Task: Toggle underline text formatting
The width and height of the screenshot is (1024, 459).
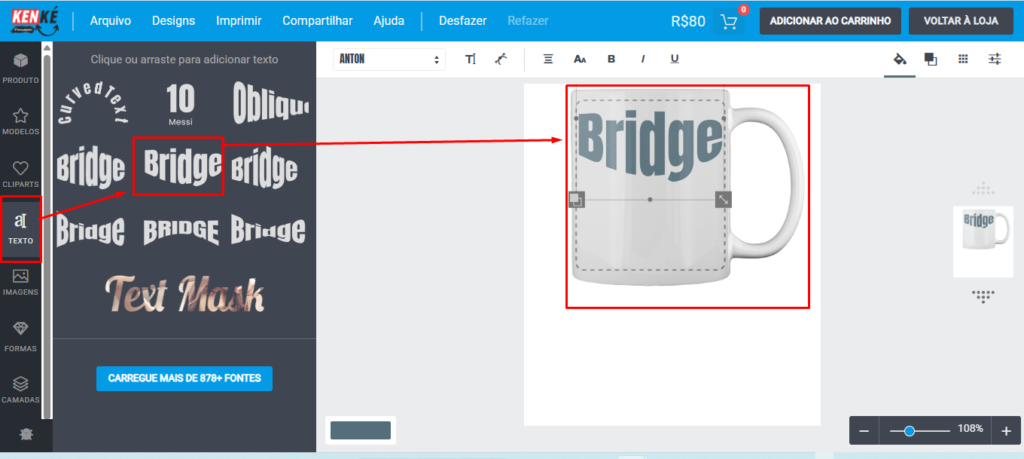Action: [x=675, y=59]
